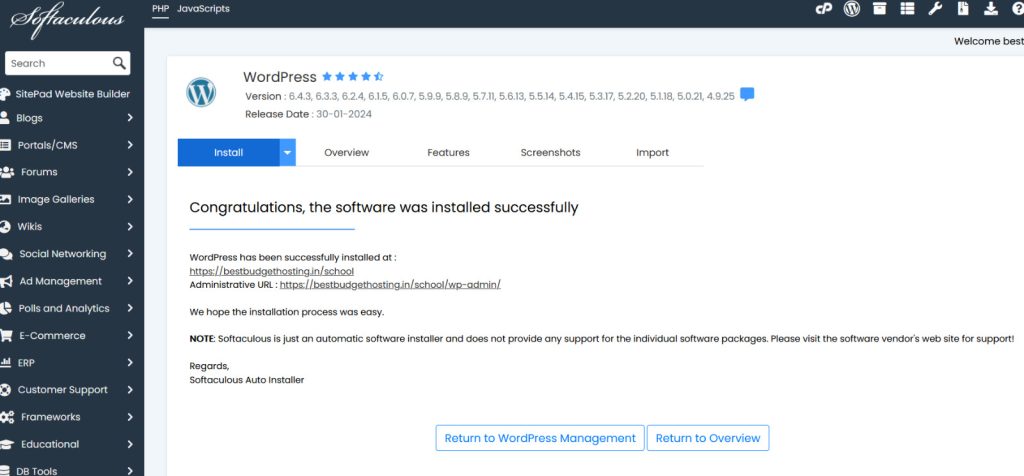Open the cPanel icon in top toolbar

(824, 9)
